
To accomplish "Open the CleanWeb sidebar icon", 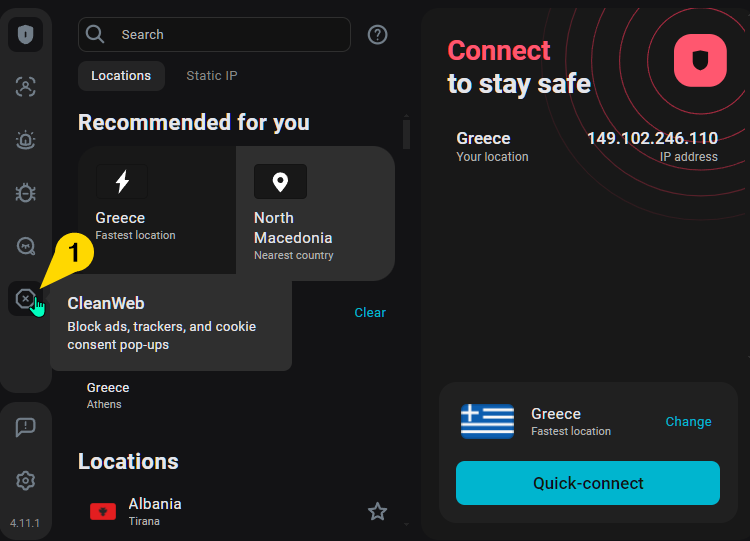I will [25, 299].
